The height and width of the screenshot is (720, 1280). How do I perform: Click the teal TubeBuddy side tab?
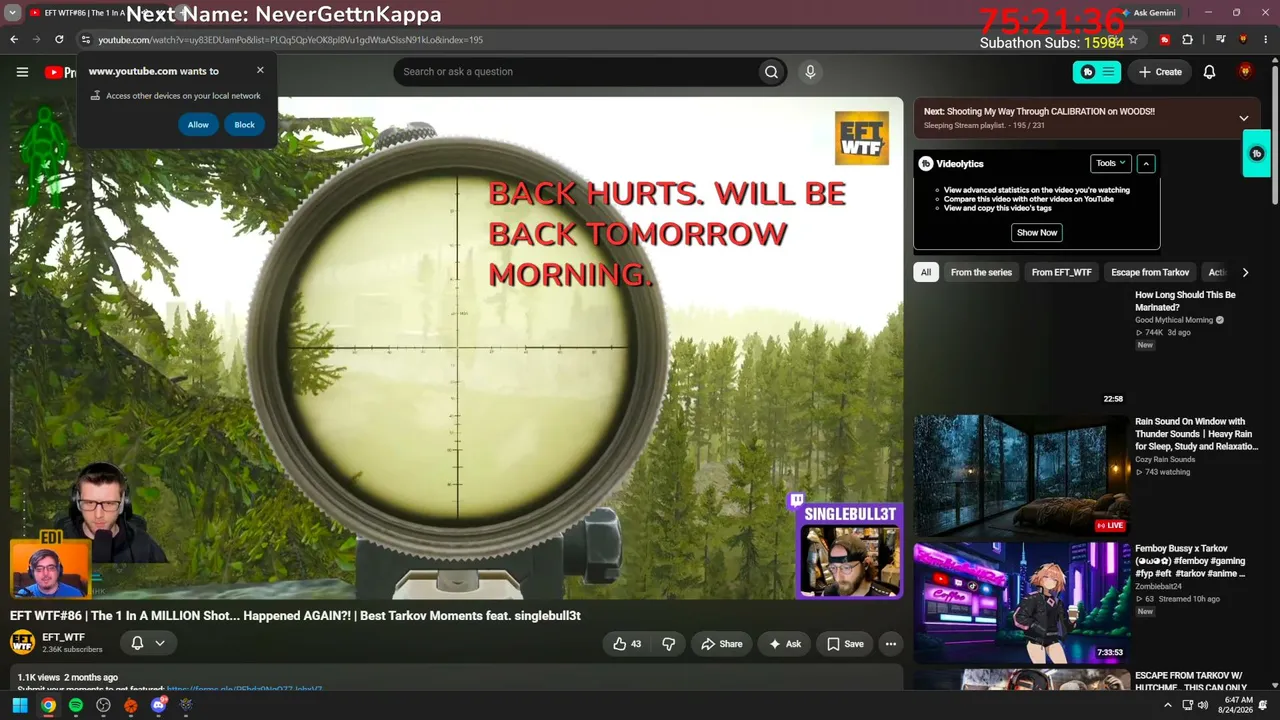click(1257, 154)
